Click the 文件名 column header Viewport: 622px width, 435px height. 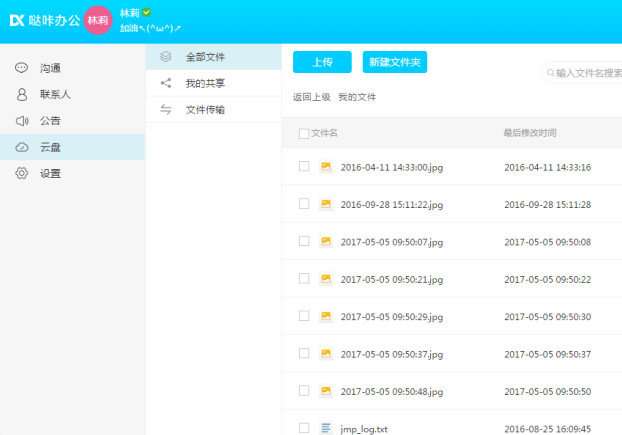click(x=324, y=133)
